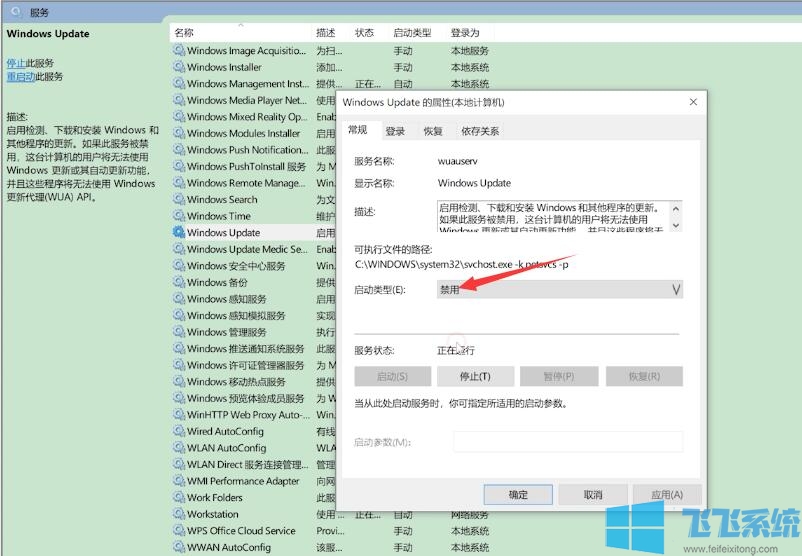Click the 取消 button

[593, 495]
